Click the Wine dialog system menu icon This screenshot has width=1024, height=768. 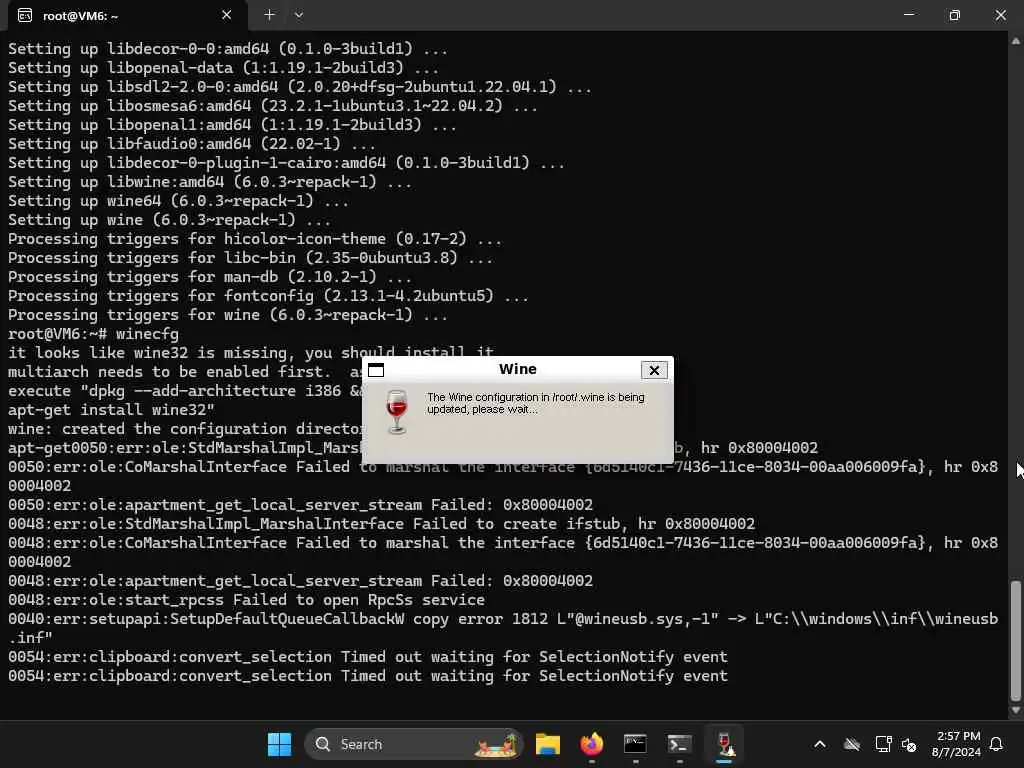(376, 370)
